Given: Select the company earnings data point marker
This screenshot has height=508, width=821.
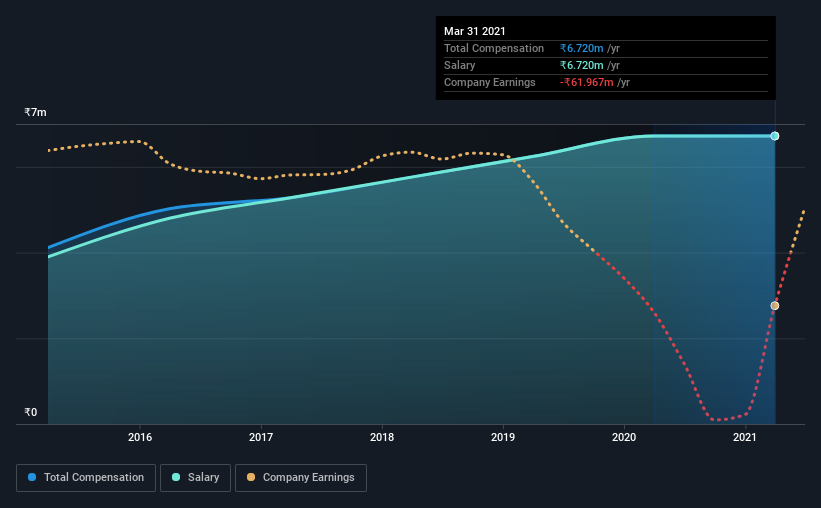Looking at the screenshot, I should (x=774, y=306).
